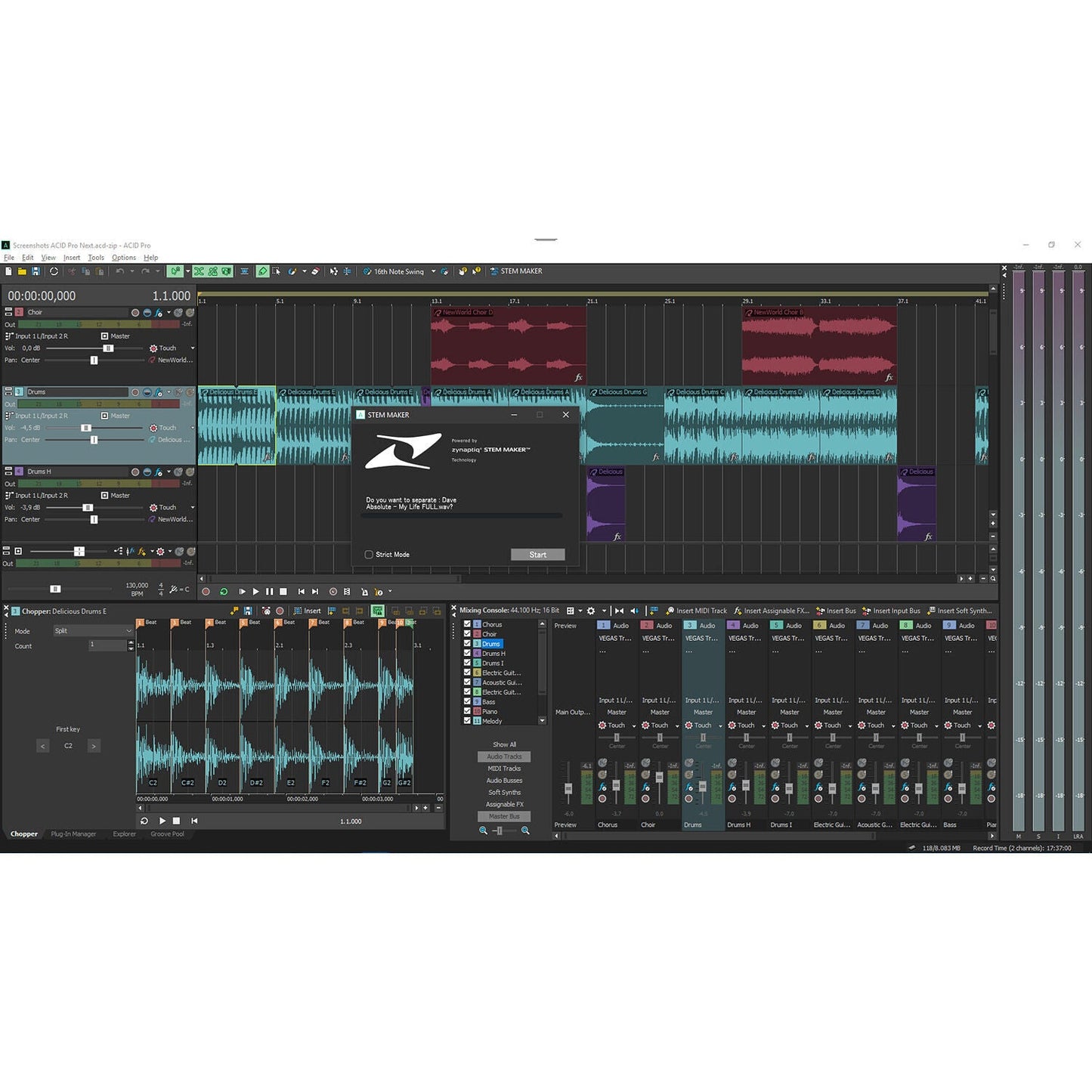Image resolution: width=1092 pixels, height=1092 pixels.
Task: Open the STEM MAKER tool from the toolbar
Action: [516, 271]
